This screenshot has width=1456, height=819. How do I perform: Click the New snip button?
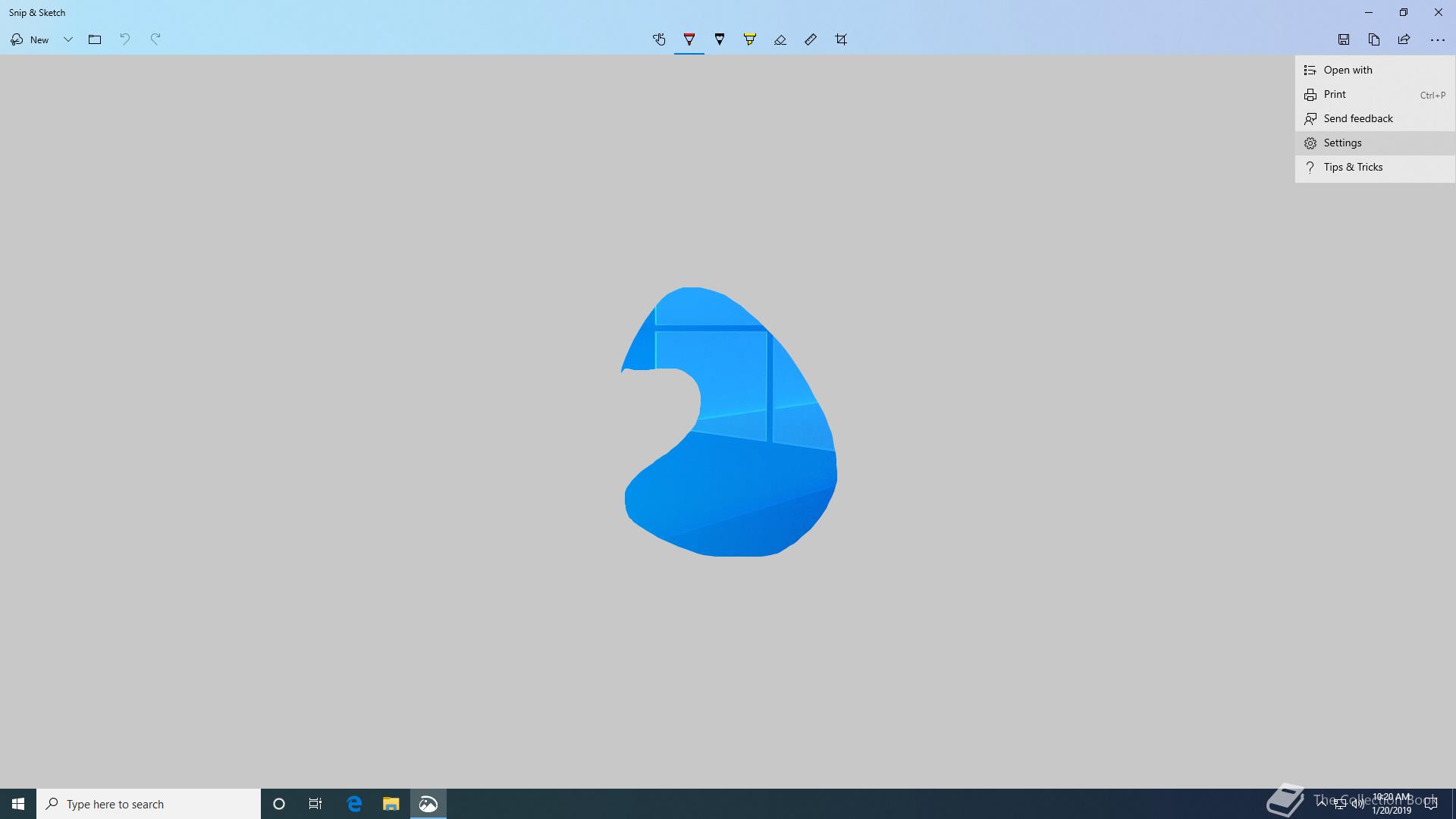[x=30, y=39]
